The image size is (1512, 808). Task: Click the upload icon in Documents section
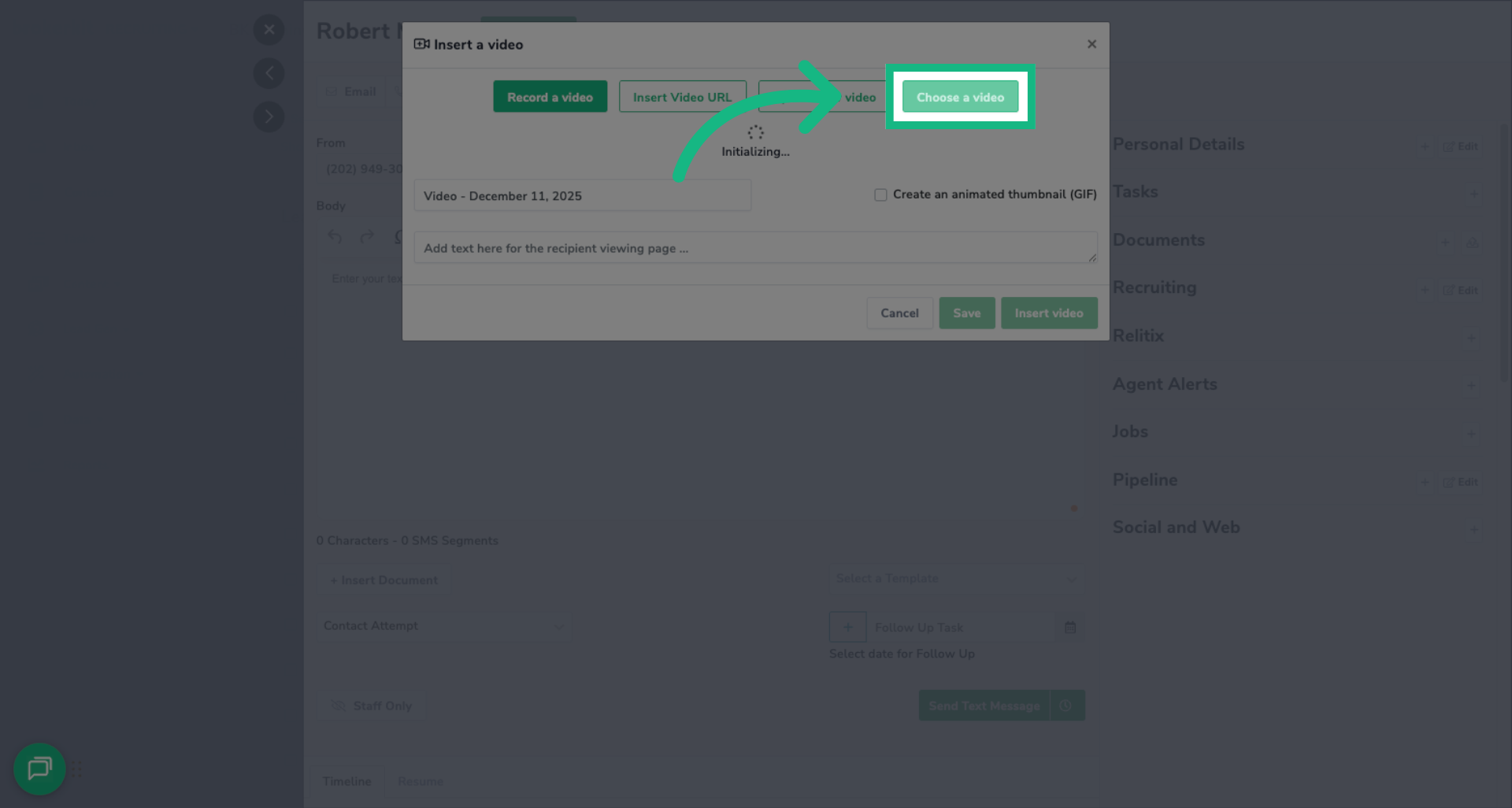point(1472,243)
